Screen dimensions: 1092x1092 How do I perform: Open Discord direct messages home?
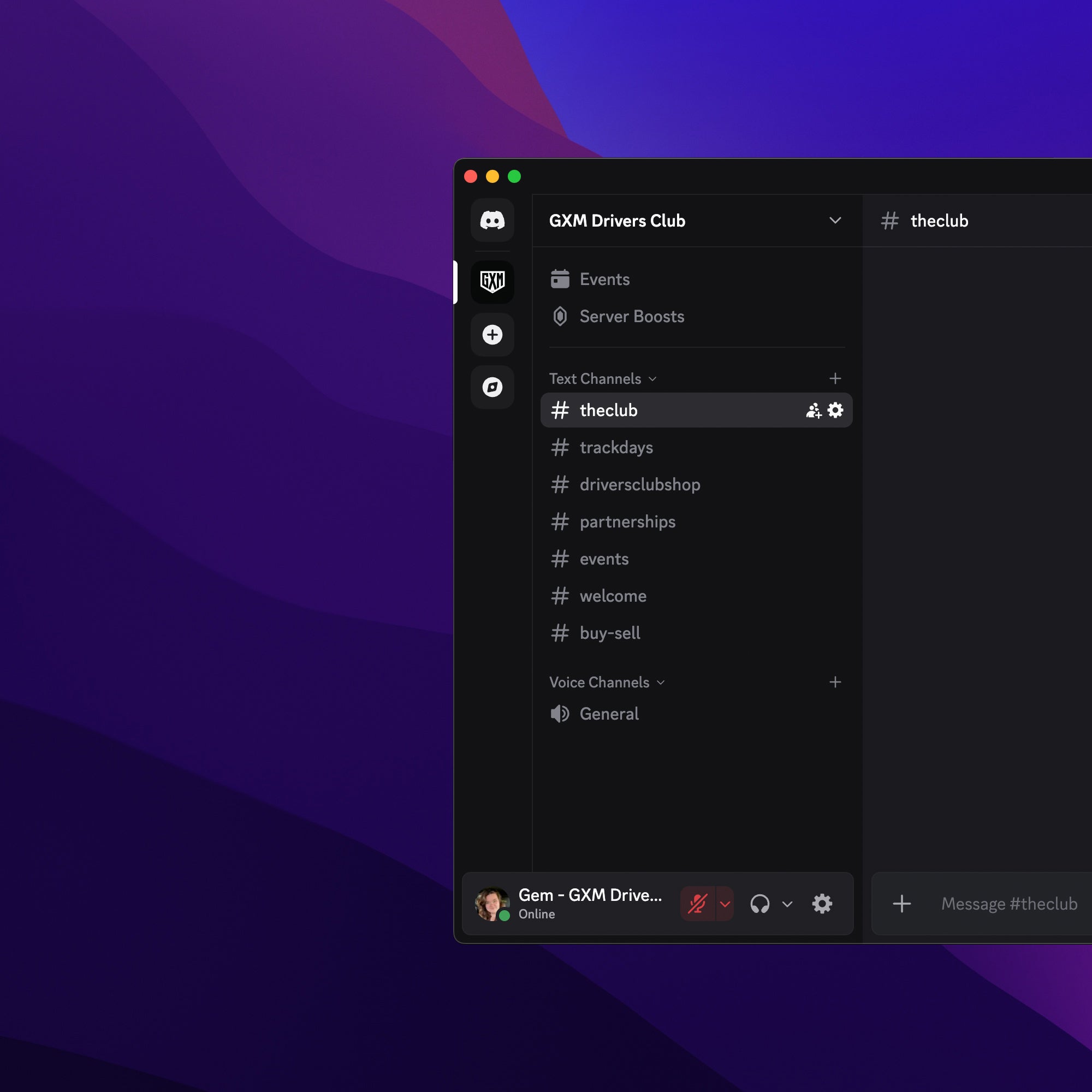[x=492, y=220]
